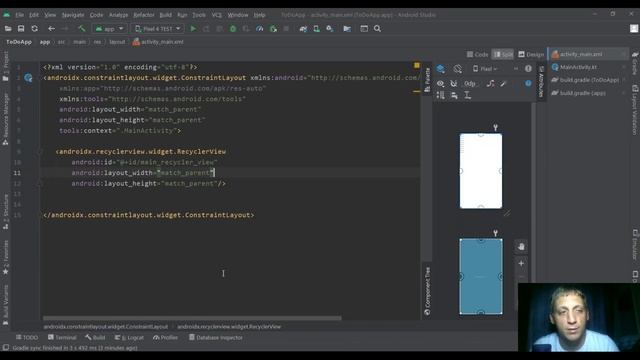
Task: Toggle the autoconnect magnet icon
Action: (453, 83)
